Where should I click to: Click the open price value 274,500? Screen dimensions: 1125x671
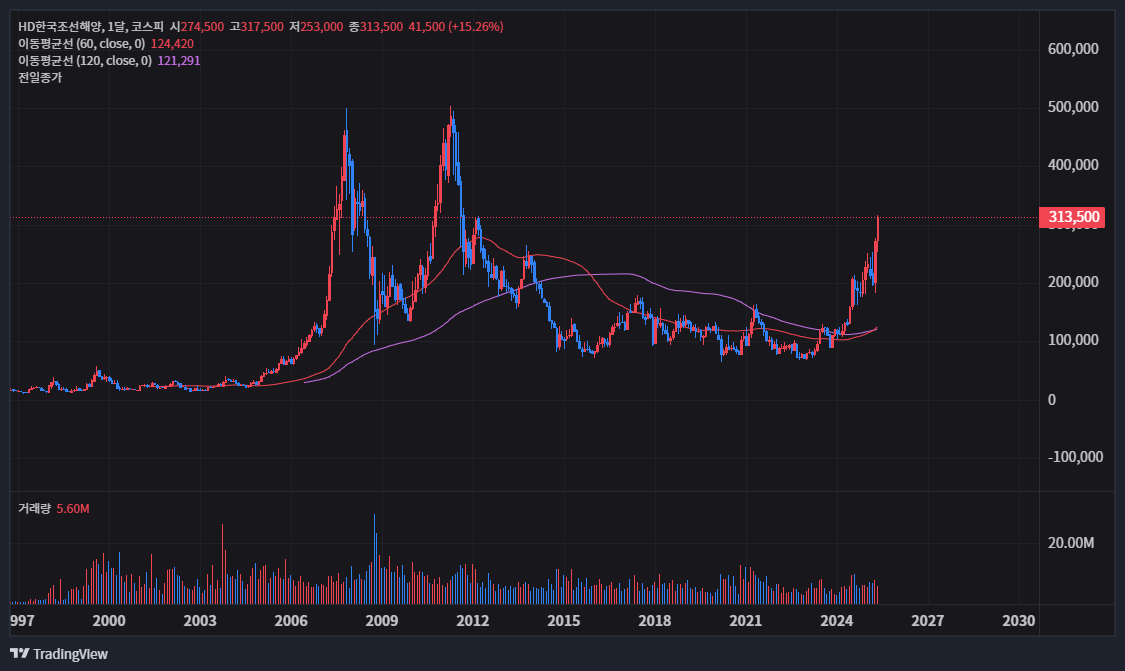pos(202,27)
